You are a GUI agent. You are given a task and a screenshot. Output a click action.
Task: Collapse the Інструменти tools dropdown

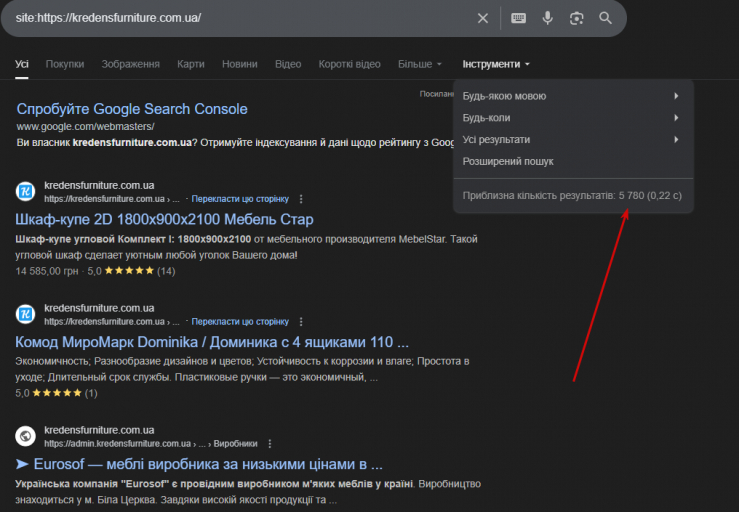[x=496, y=64]
